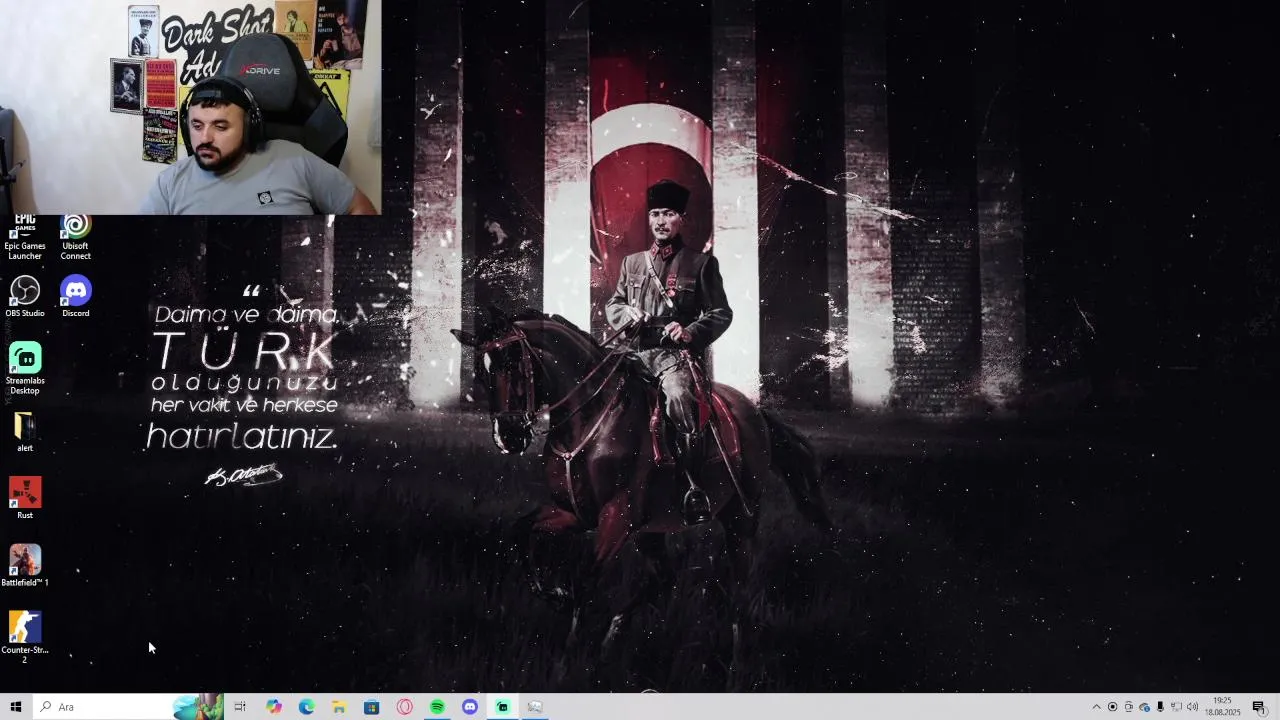Open Microsoft Edge from the taskbar
Image resolution: width=1280 pixels, height=720 pixels.
tap(306, 707)
